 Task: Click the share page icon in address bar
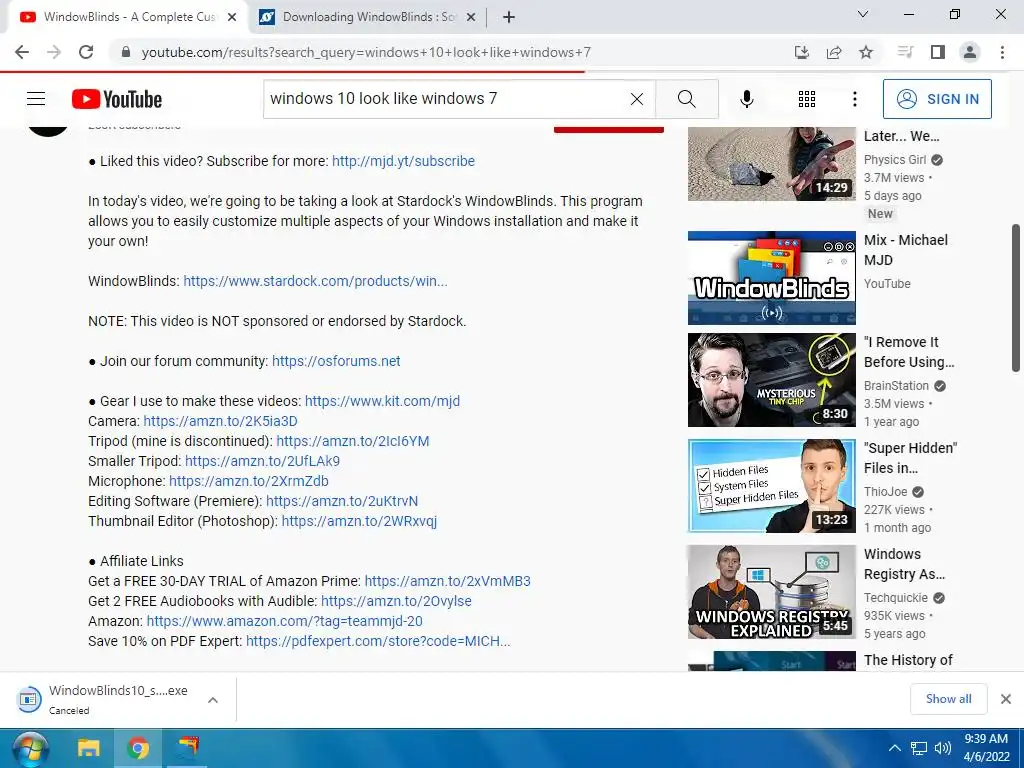pyautogui.click(x=834, y=52)
